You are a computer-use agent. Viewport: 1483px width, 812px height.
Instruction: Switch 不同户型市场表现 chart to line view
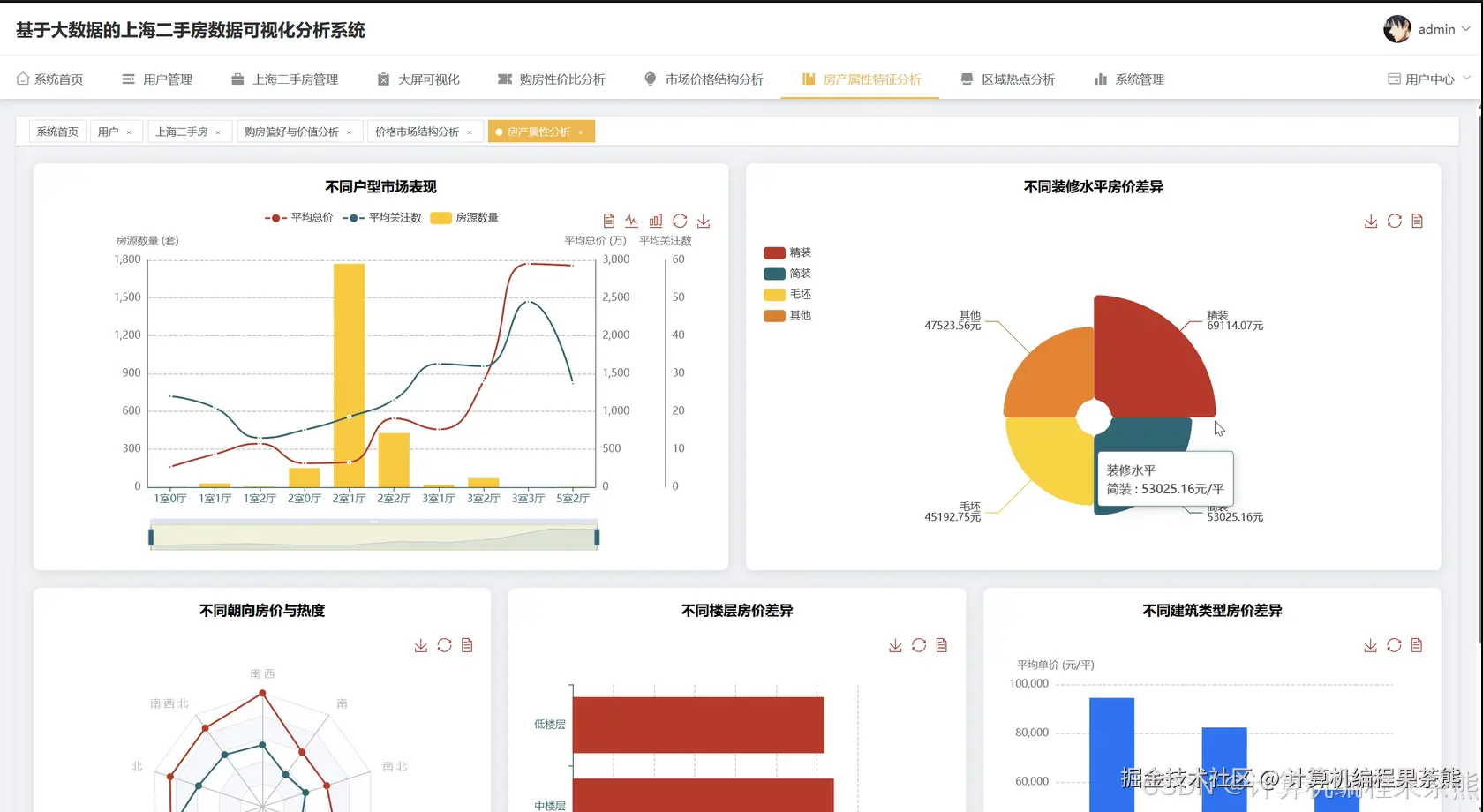click(631, 221)
